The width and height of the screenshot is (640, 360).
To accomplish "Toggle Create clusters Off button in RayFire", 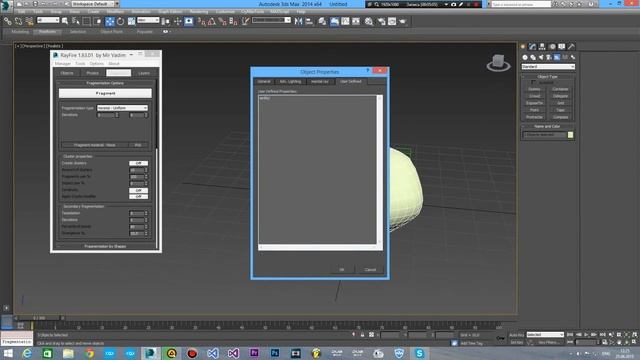I will click(x=138, y=163).
